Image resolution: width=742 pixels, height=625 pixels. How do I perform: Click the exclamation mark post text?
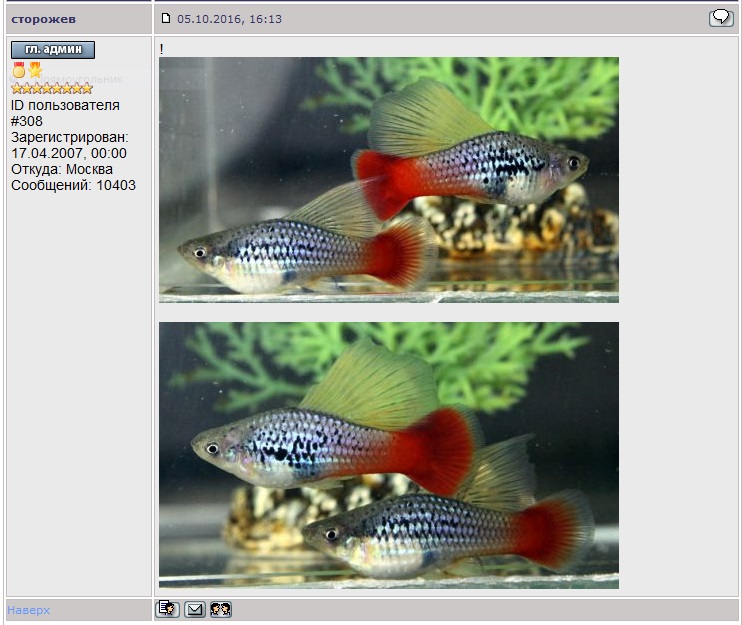[x=161, y=48]
